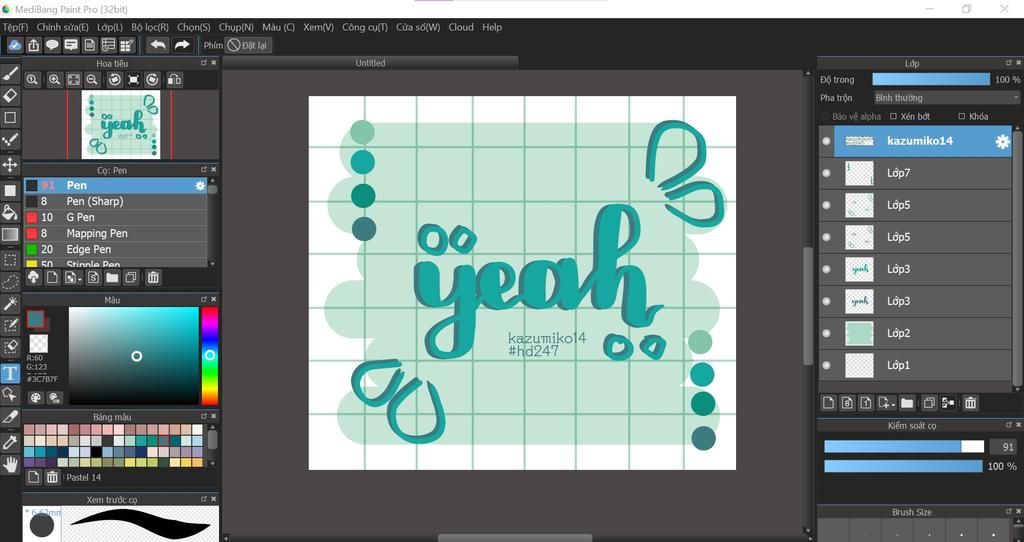
Task: Flip the navigator view horizontally
Action: [174, 80]
